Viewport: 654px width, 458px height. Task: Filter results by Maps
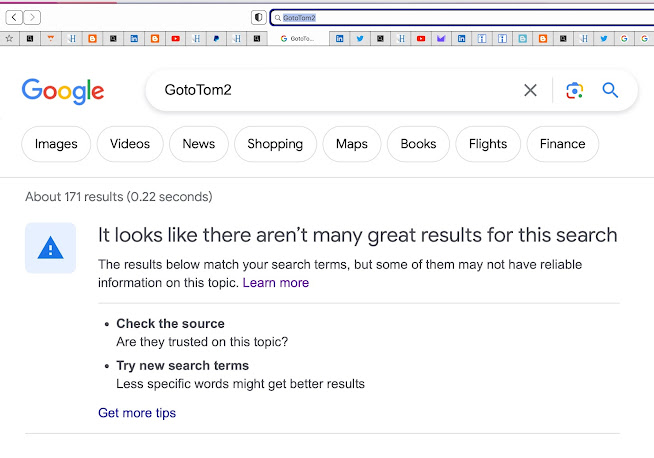point(352,144)
